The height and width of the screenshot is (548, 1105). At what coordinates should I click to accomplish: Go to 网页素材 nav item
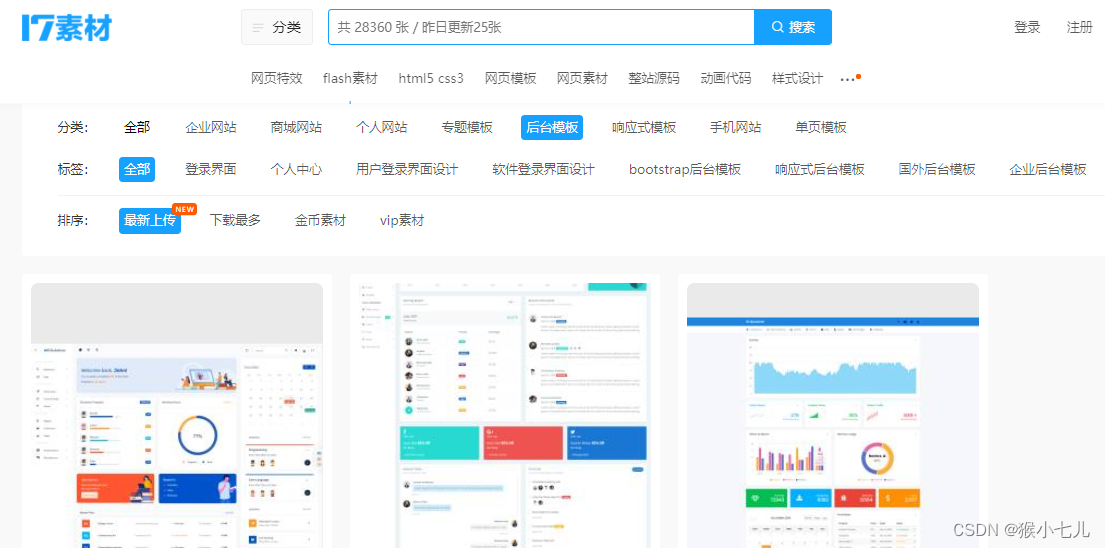[x=582, y=78]
